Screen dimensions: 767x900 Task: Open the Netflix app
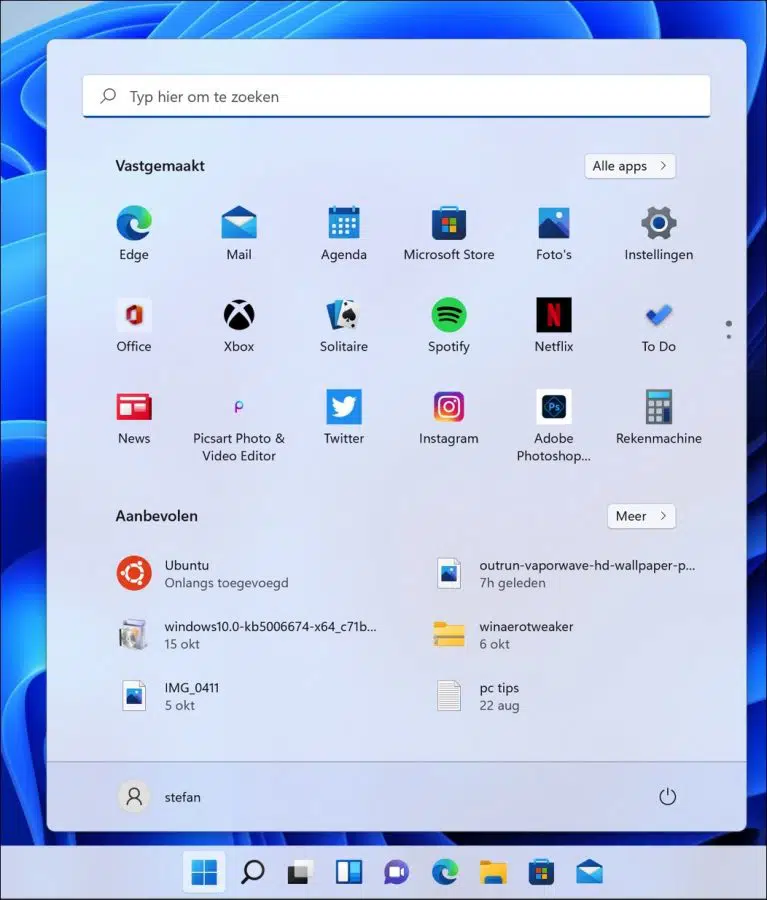(x=554, y=325)
